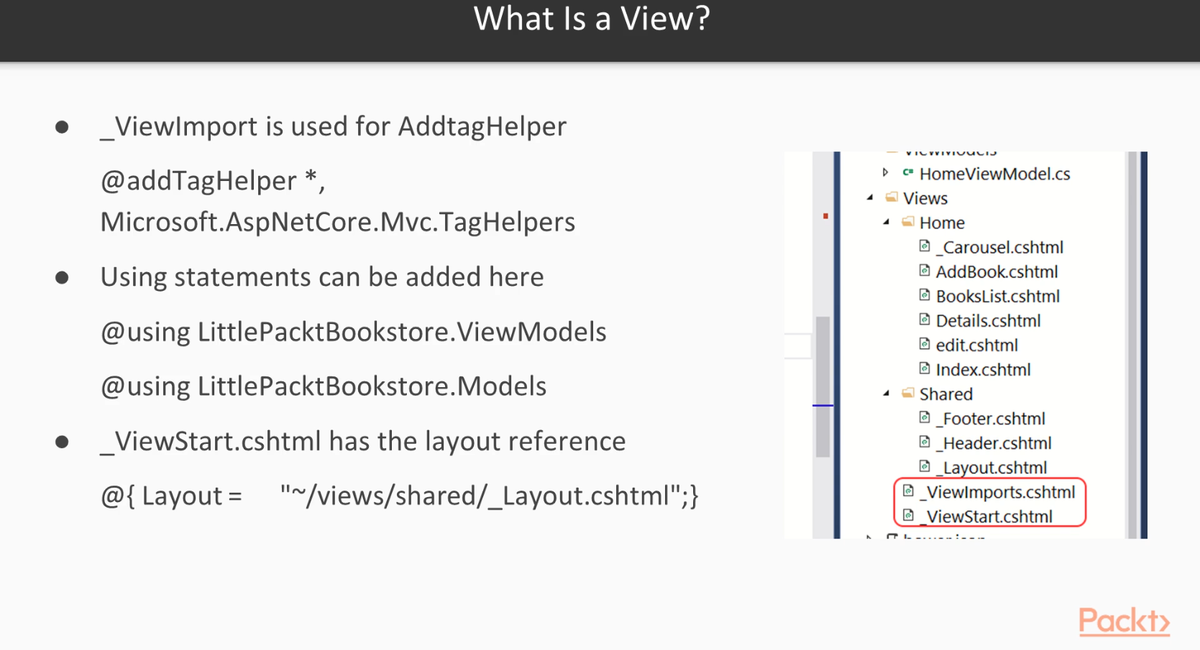Click the file icon next to _ViewImports.cshtml
This screenshot has width=1200, height=650.
point(908,492)
